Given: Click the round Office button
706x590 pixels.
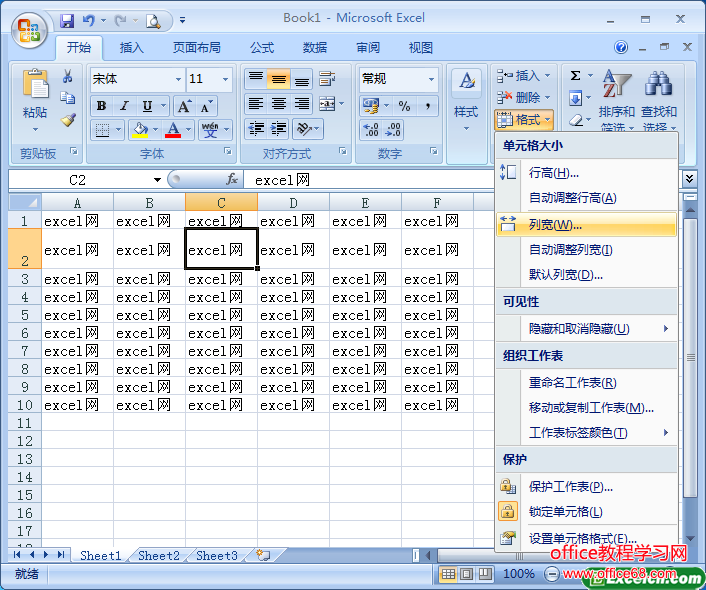Looking at the screenshot, I should point(29,27).
